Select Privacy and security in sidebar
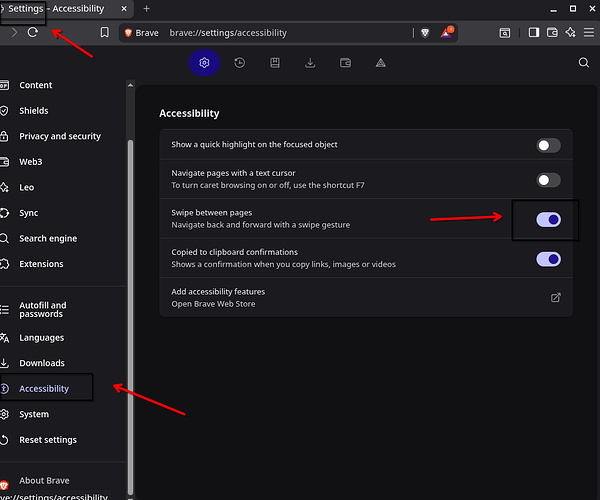The width and height of the screenshot is (600, 500). (x=60, y=136)
